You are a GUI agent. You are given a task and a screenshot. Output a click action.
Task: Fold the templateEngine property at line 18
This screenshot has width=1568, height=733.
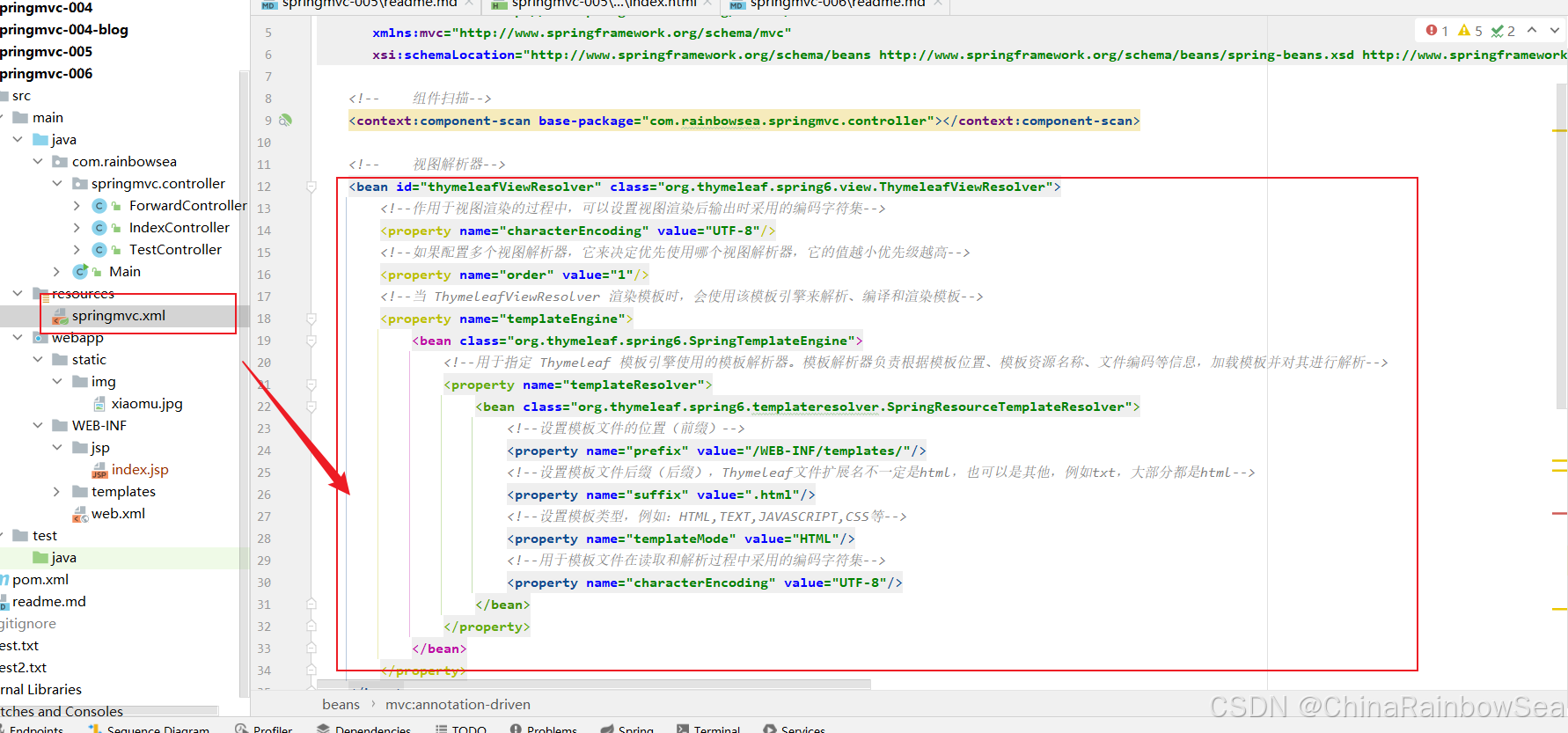point(311,319)
